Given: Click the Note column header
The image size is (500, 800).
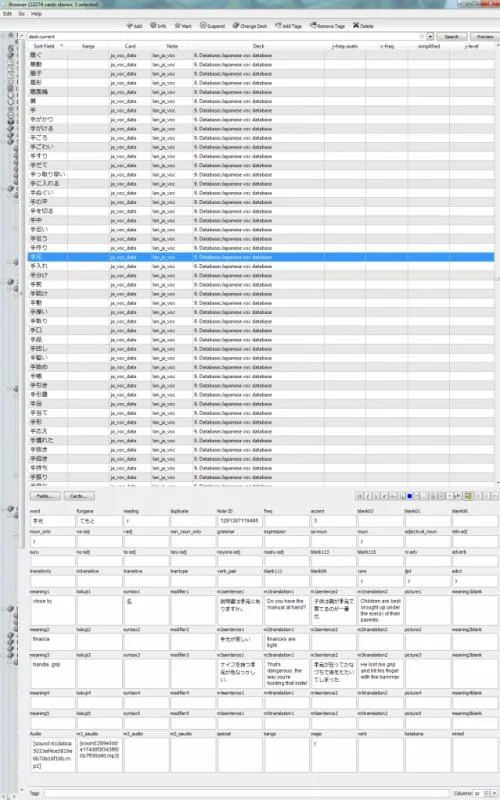Looking at the screenshot, I should click(x=172, y=46).
